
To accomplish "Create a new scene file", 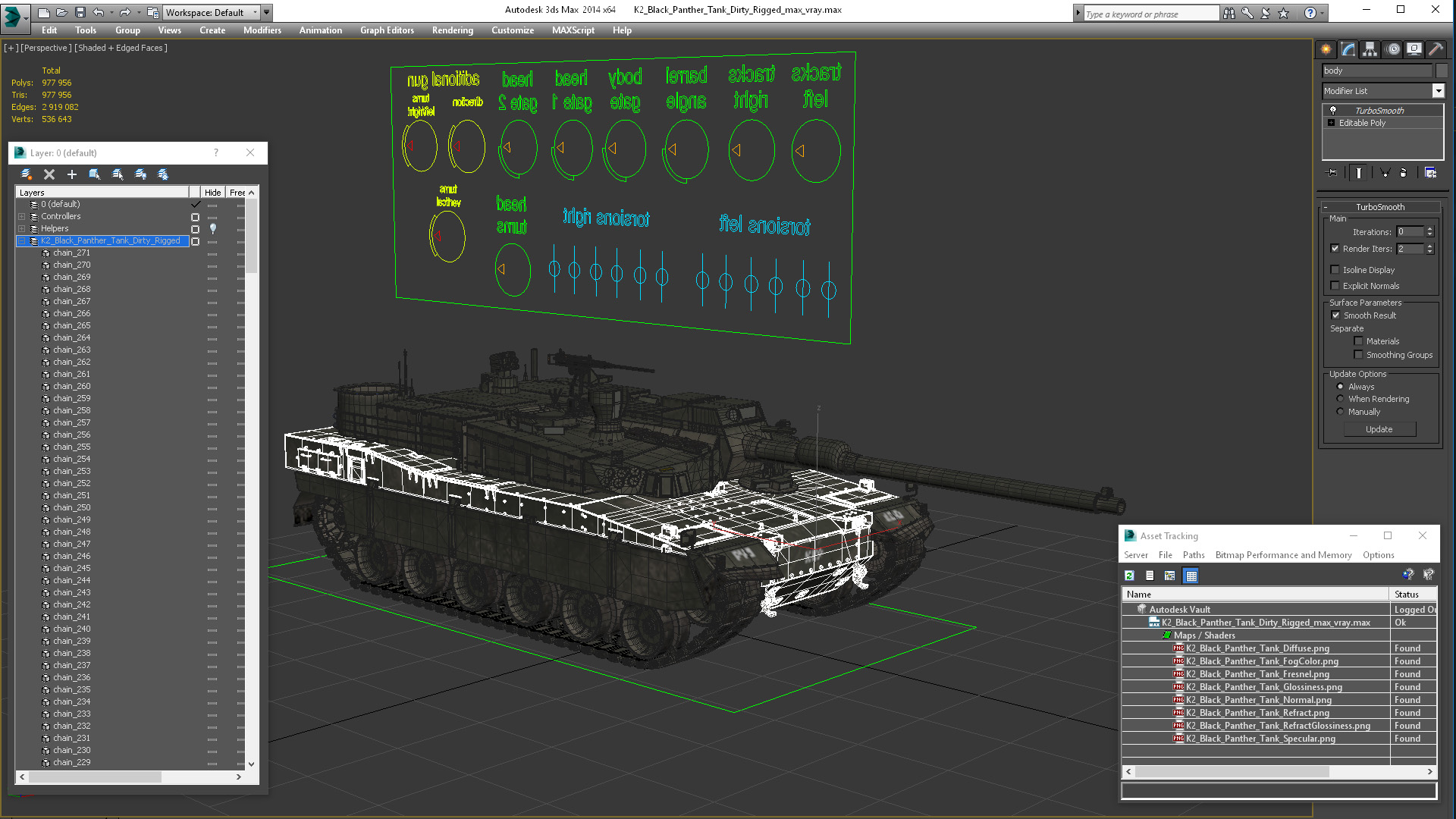I will 44,12.
